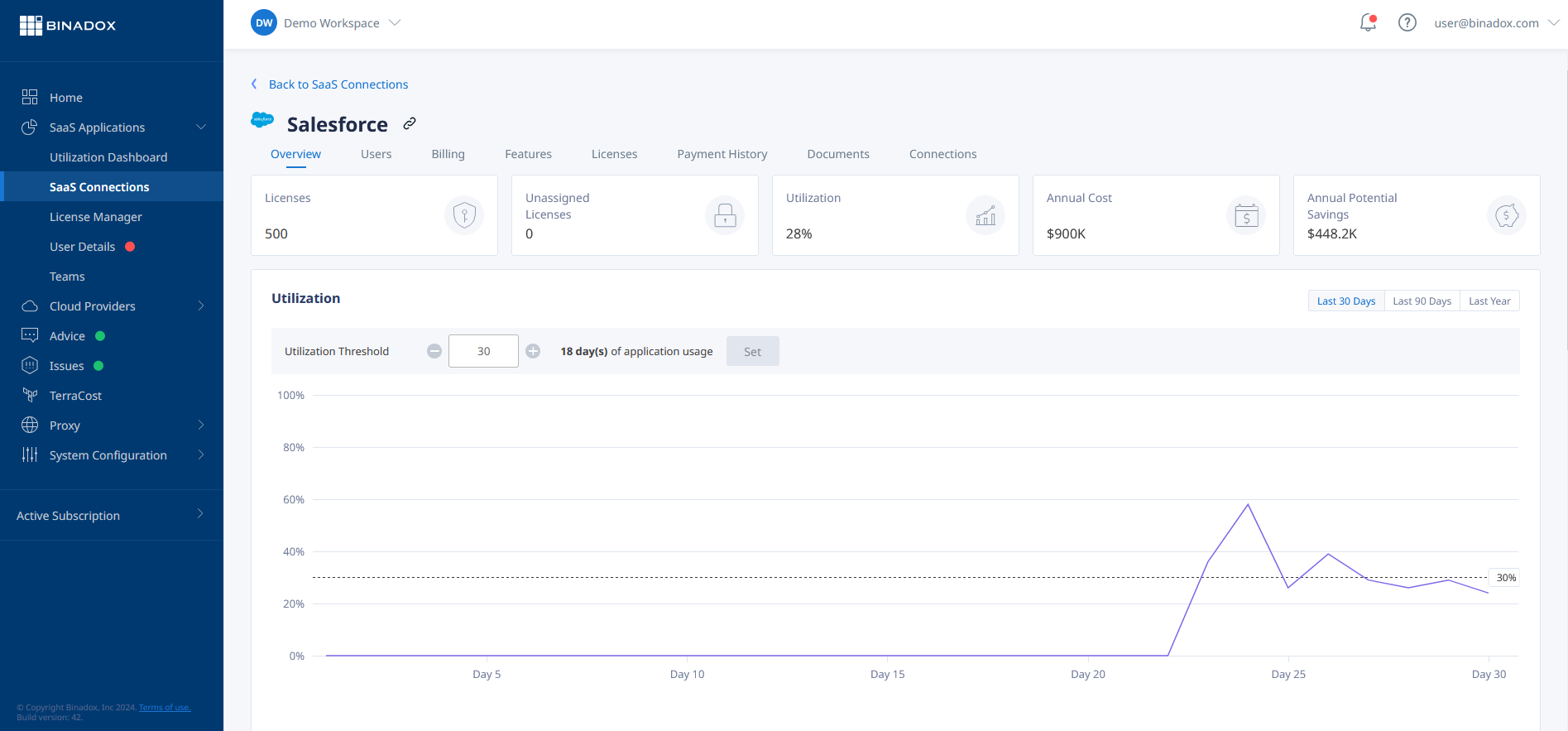
Task: Click the red dot beside User Details
Action: [x=130, y=247]
